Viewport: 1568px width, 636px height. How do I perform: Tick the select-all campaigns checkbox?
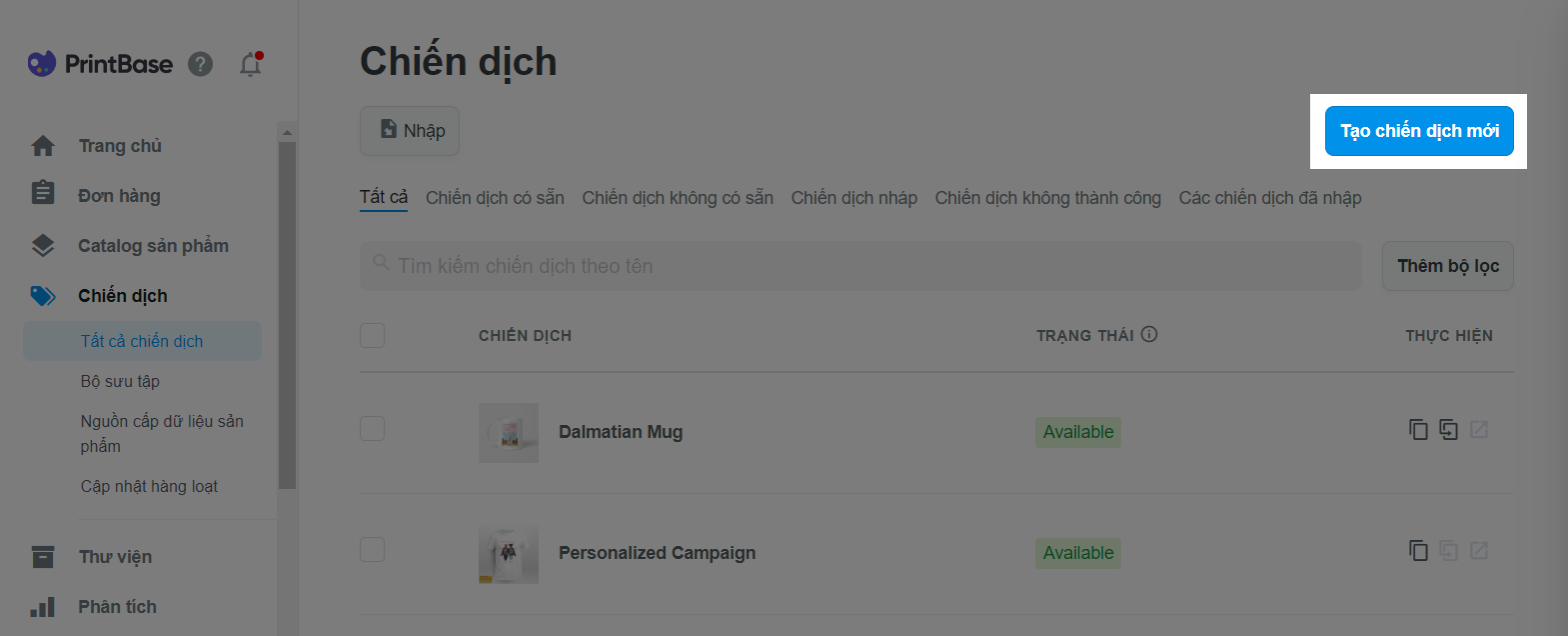(x=372, y=335)
